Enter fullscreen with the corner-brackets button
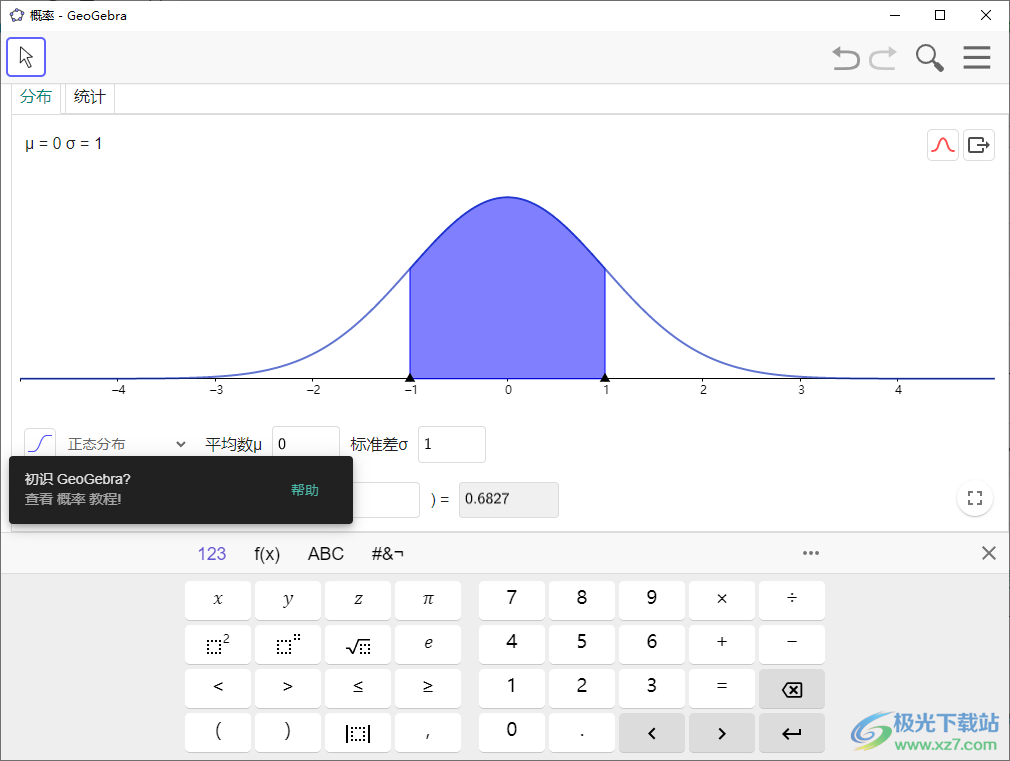This screenshot has width=1010, height=761. tap(975, 497)
